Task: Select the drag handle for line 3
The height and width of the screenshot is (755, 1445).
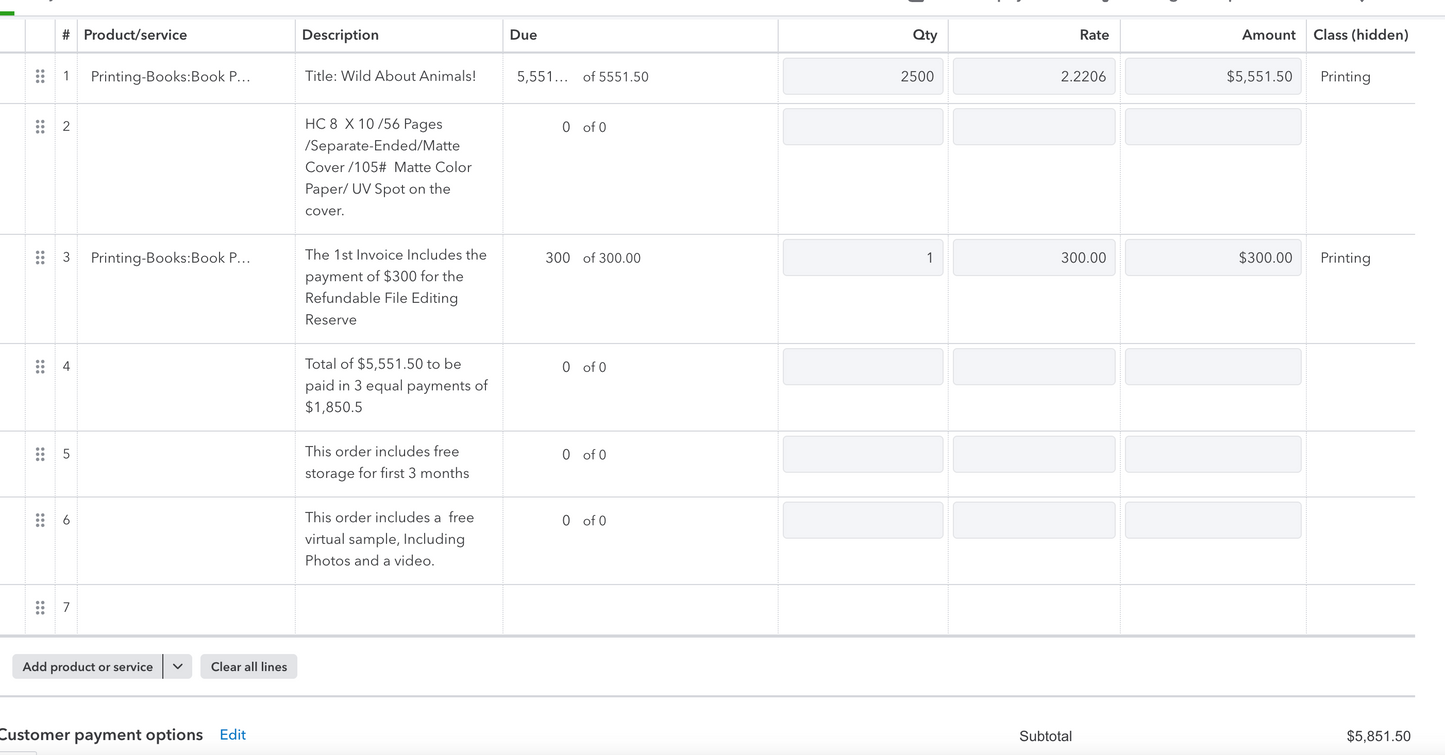Action: point(40,258)
